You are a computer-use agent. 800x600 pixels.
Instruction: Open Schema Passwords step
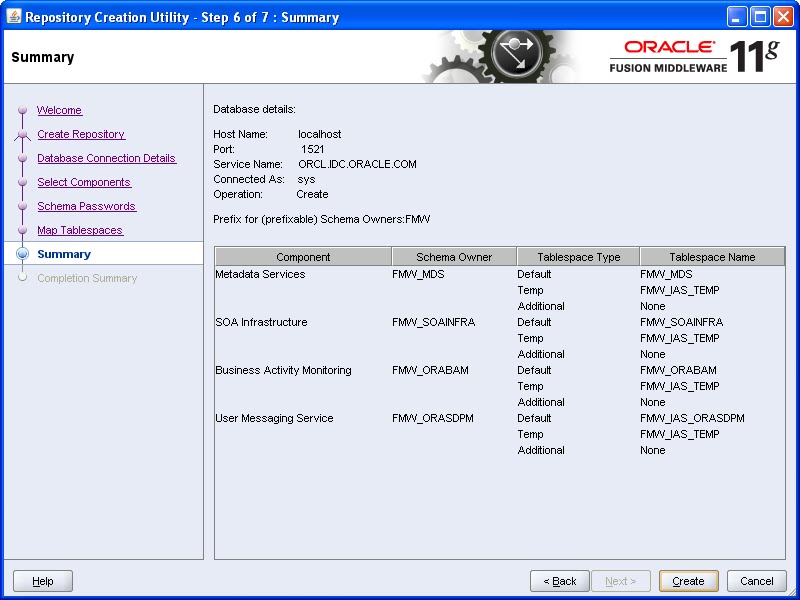[x=87, y=206]
